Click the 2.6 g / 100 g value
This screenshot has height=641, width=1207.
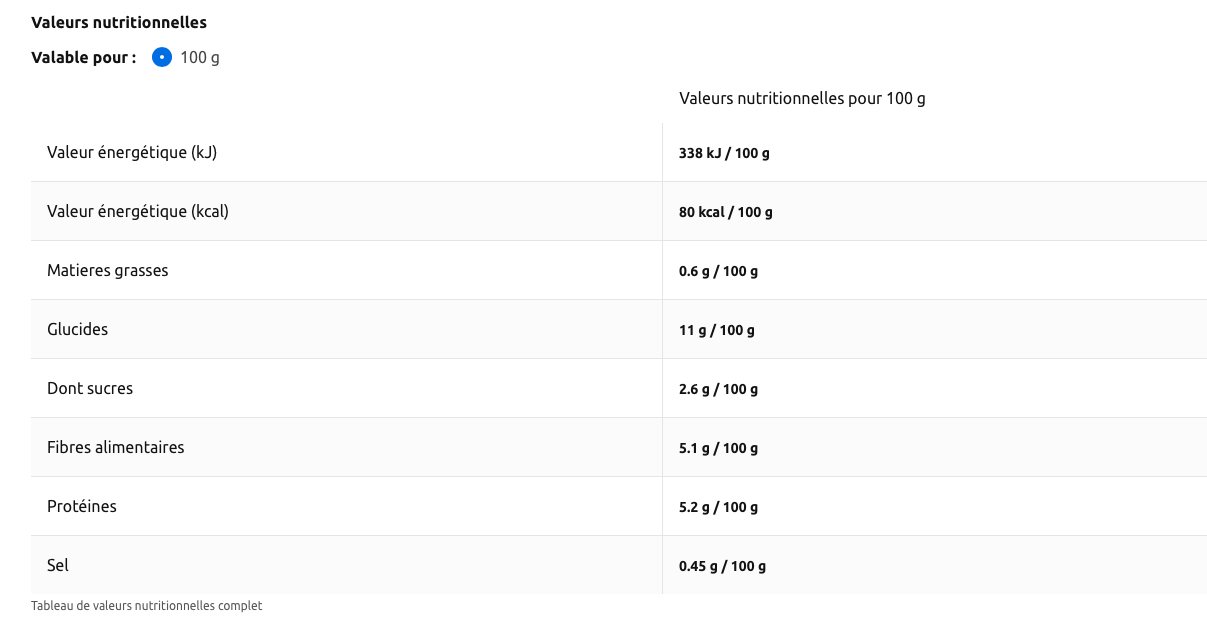(718, 389)
